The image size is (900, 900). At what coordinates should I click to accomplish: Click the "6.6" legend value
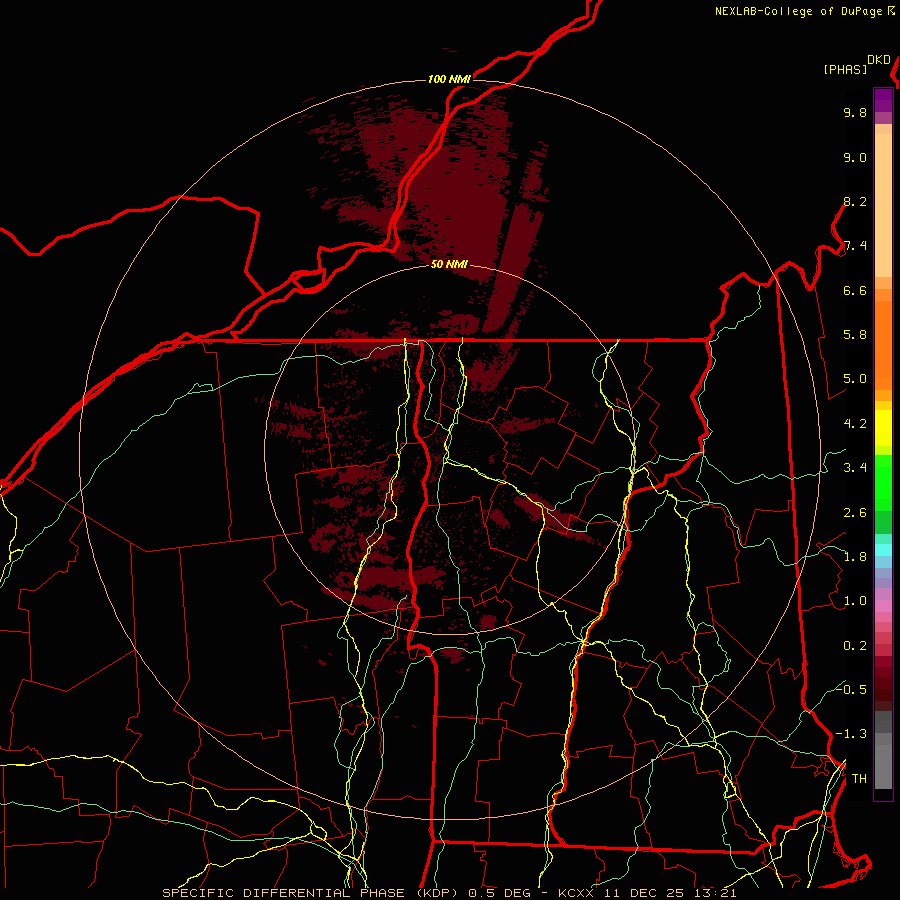pyautogui.click(x=855, y=290)
